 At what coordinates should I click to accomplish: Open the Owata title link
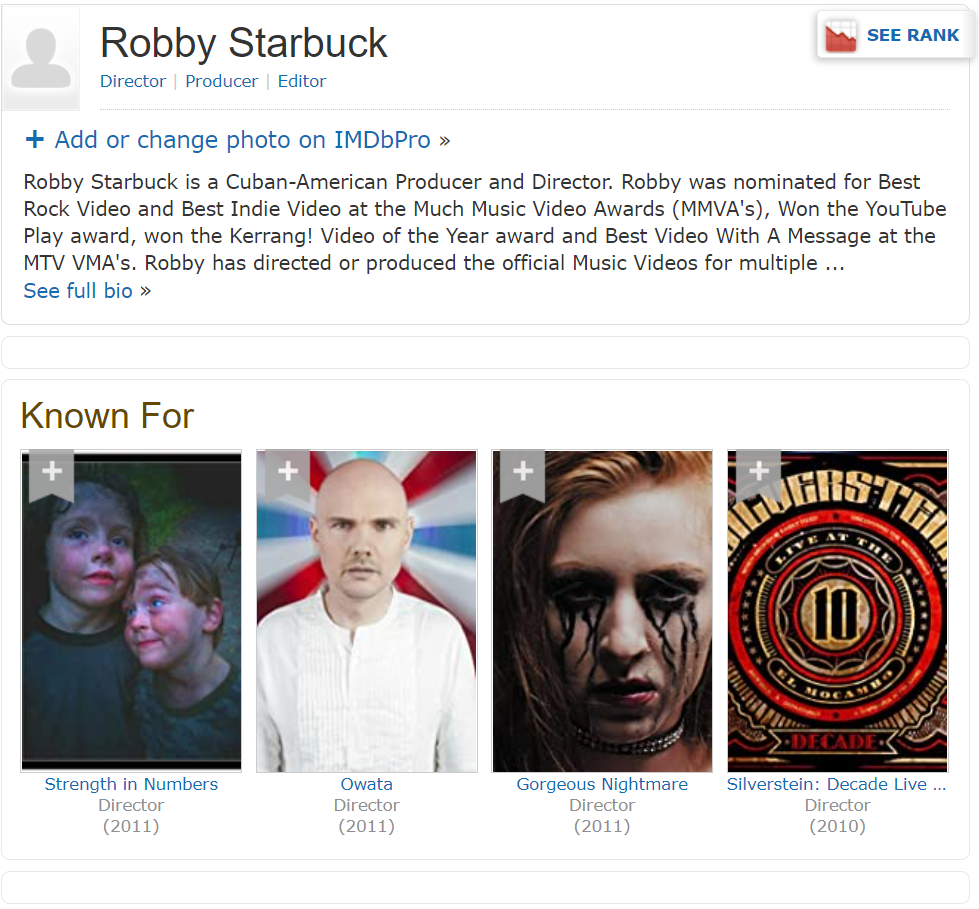[x=367, y=784]
